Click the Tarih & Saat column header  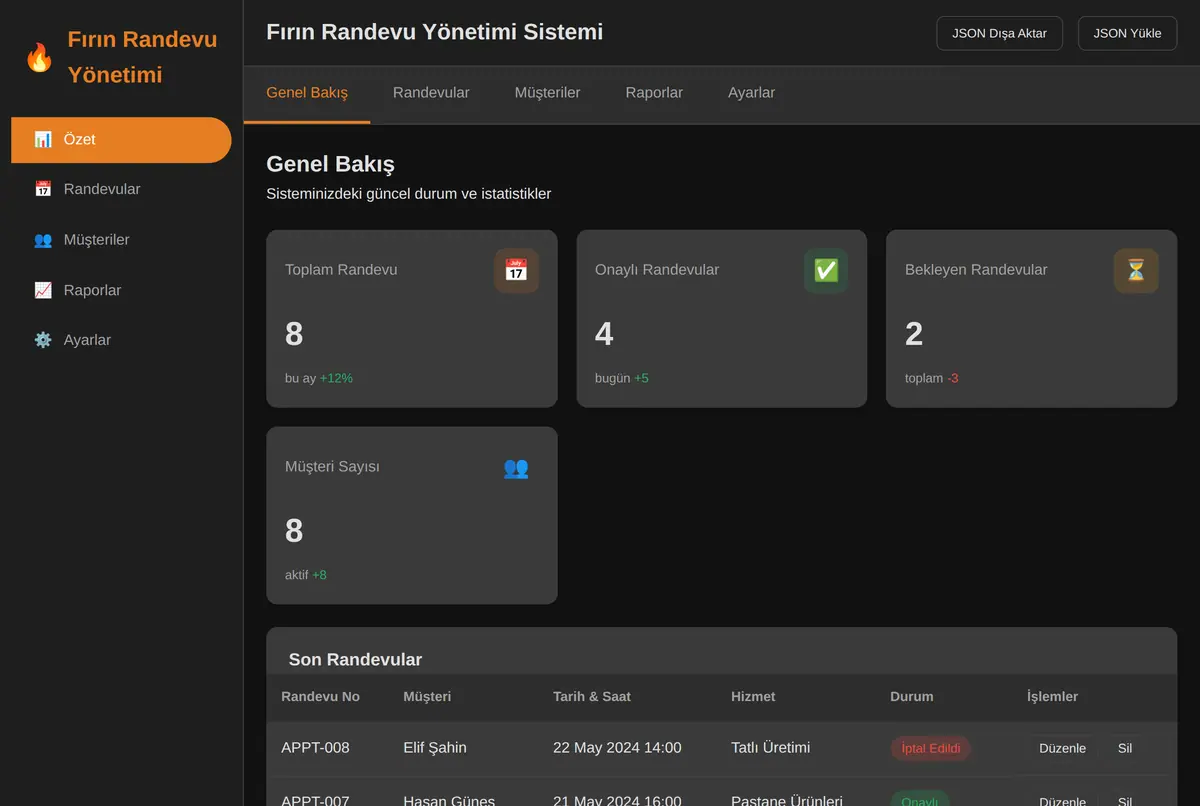pyautogui.click(x=592, y=696)
